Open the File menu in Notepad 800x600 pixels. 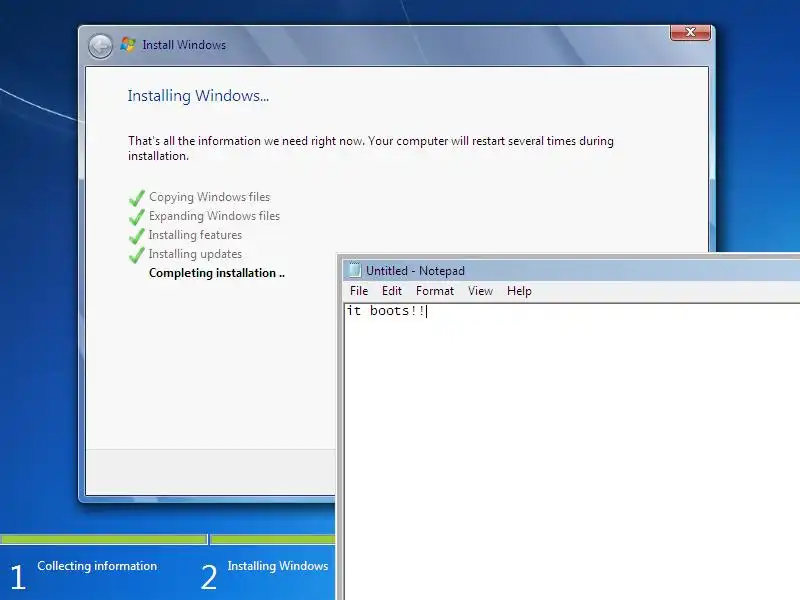click(359, 291)
